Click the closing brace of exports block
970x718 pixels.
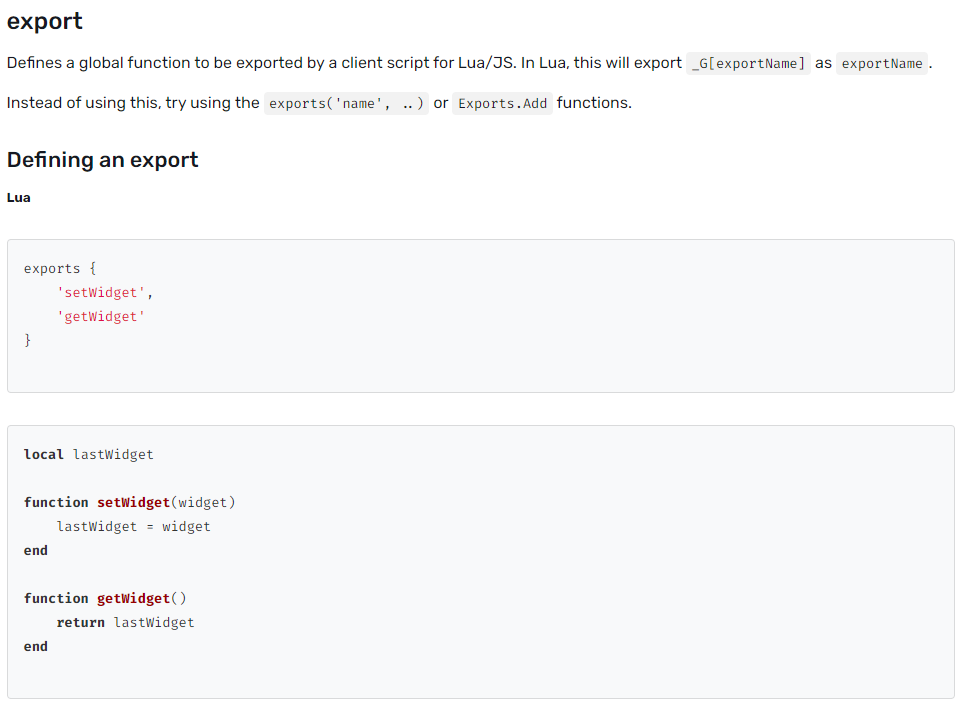coord(28,340)
